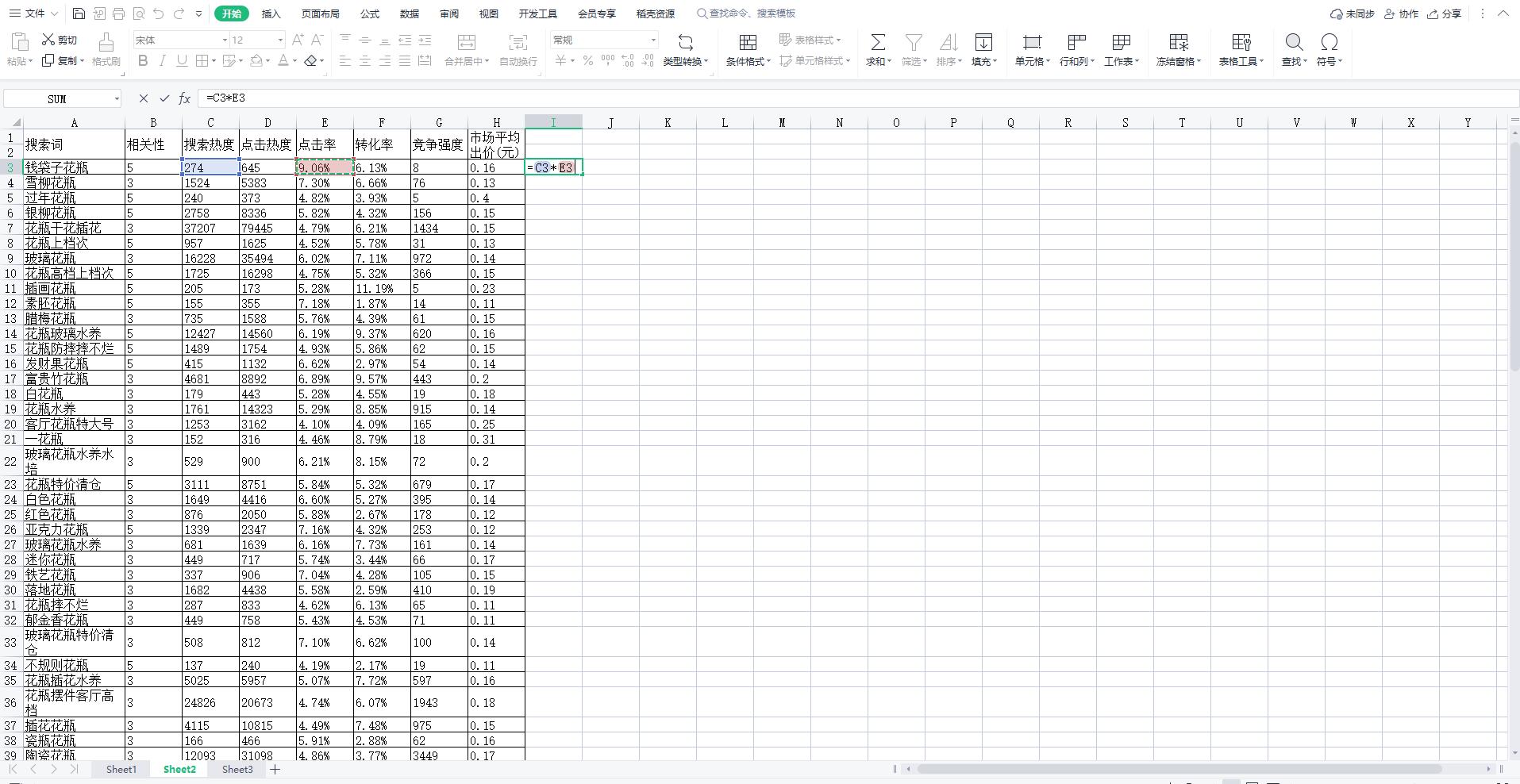Image resolution: width=1520 pixels, height=784 pixels.
Task: Click the Save icon in quick toolbar
Action: [79, 13]
